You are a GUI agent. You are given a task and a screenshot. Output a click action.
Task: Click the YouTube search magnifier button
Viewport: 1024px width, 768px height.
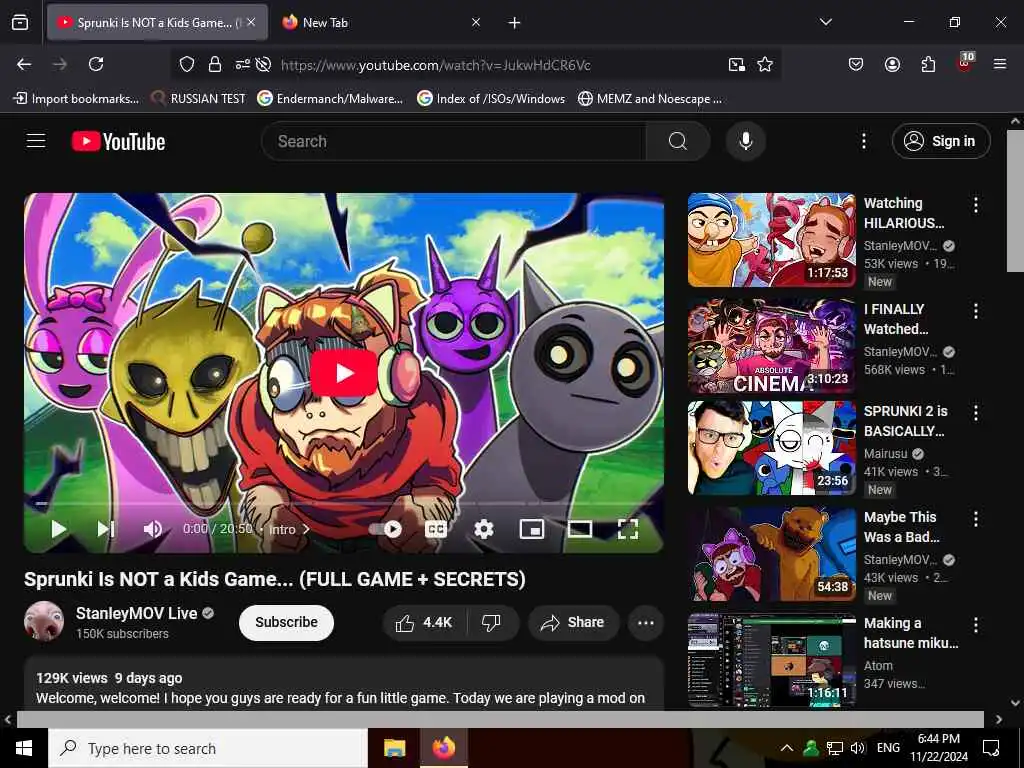tap(678, 141)
